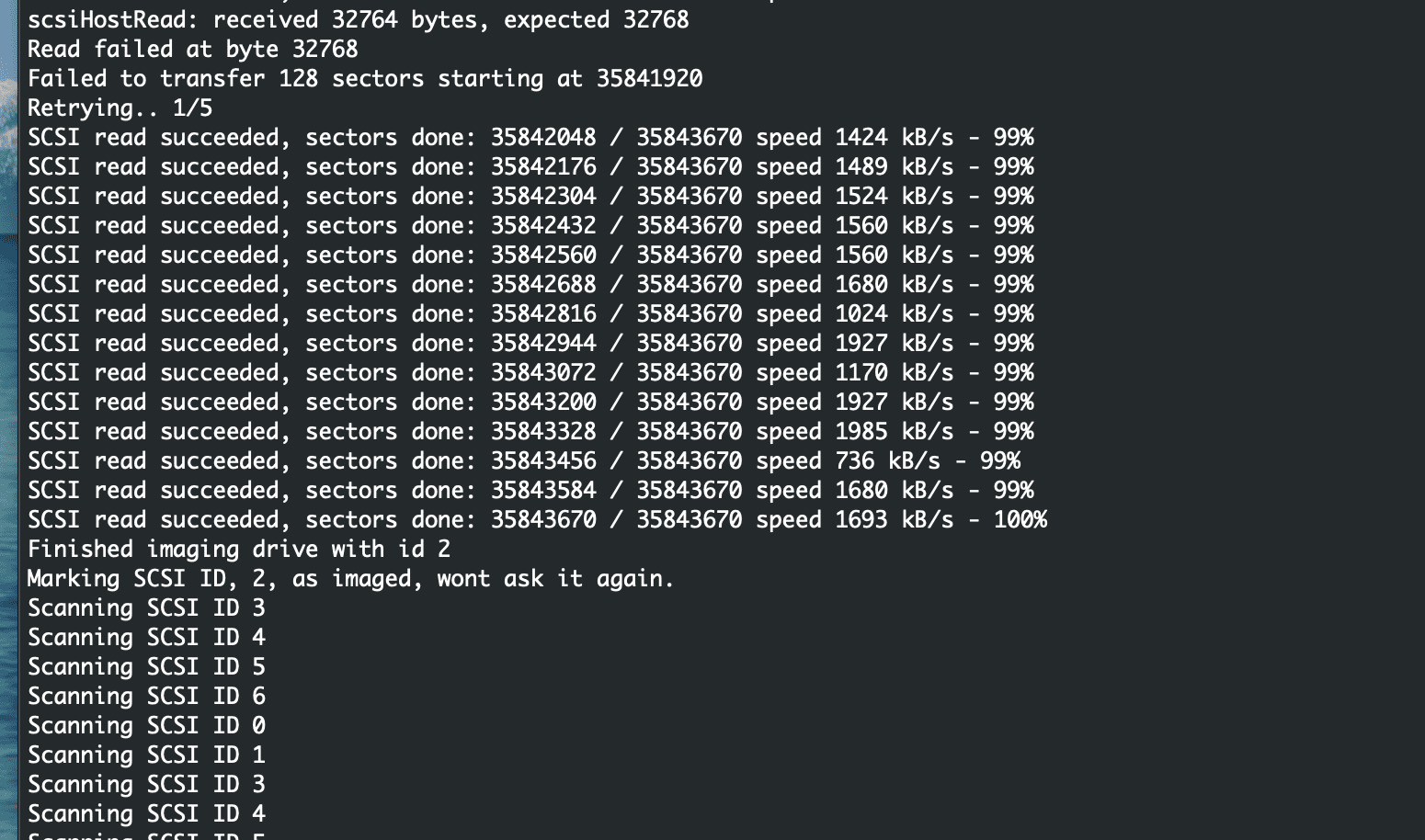The width and height of the screenshot is (1425, 840).
Task: Click the line with sectors done 35843072
Action: coord(530,373)
